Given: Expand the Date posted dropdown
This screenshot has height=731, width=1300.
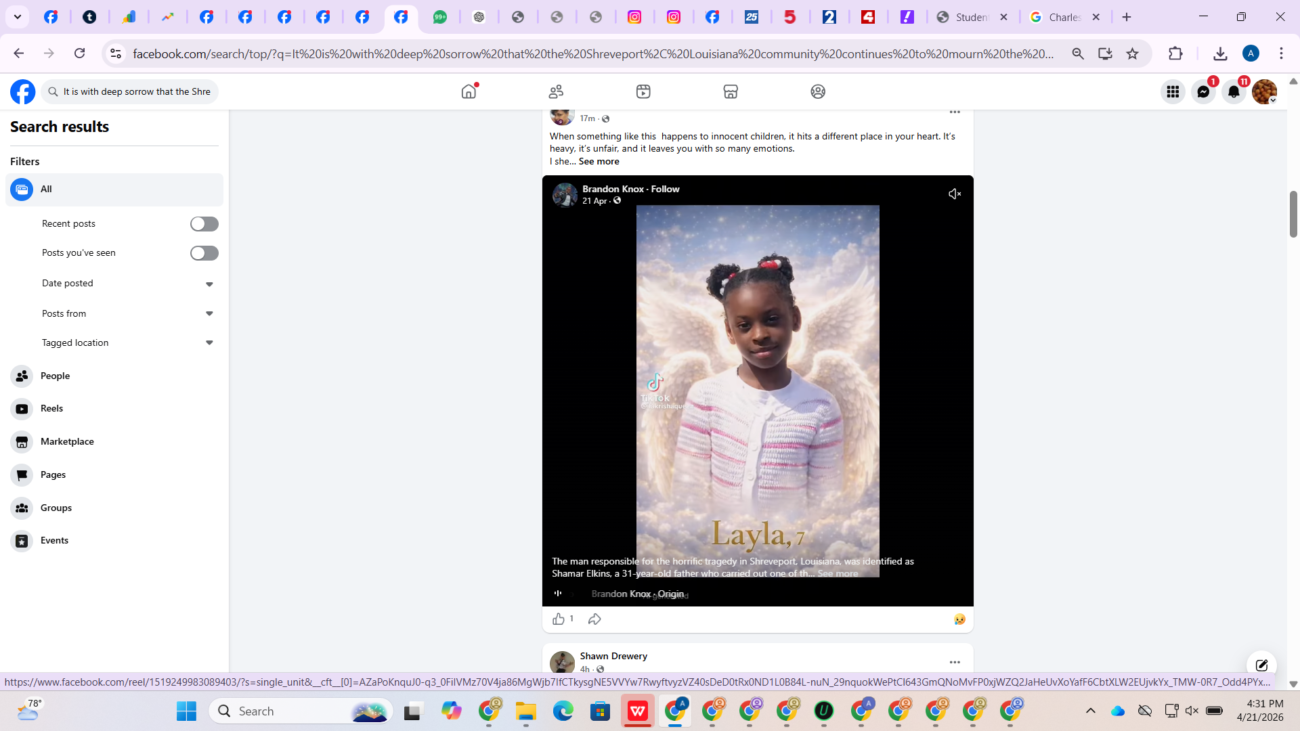Looking at the screenshot, I should [x=209, y=284].
